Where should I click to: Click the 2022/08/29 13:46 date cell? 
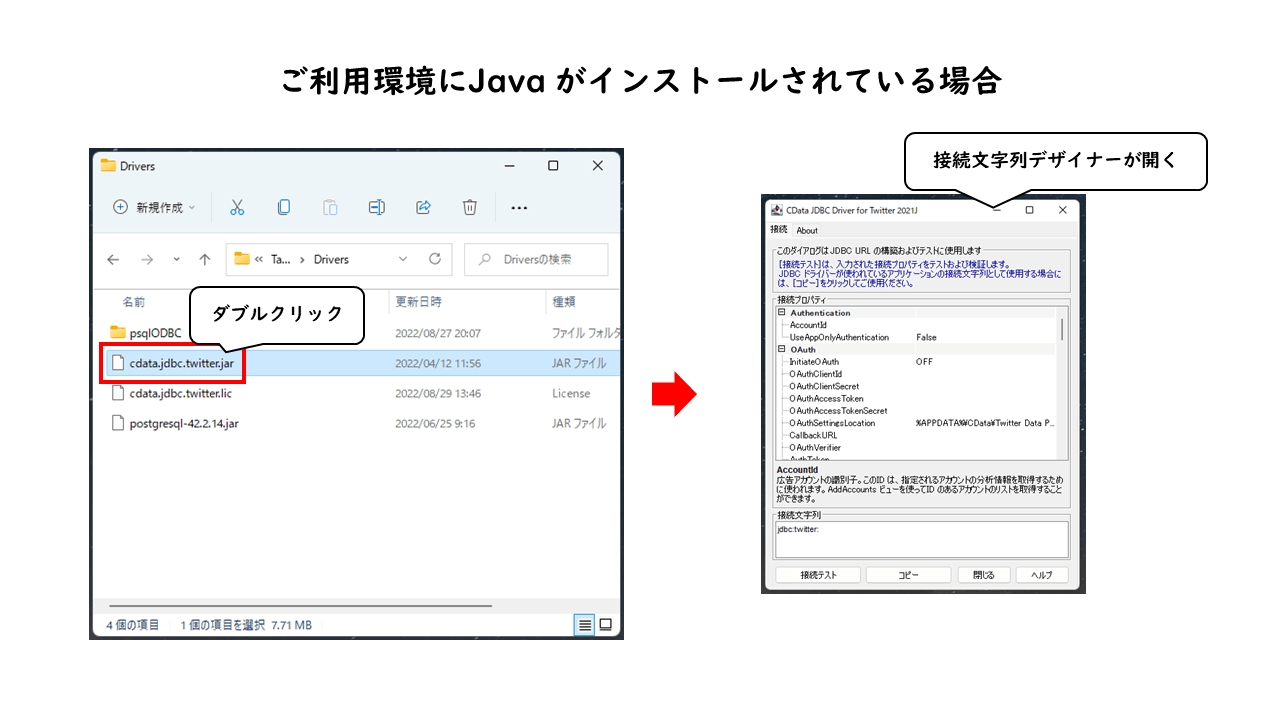(x=438, y=393)
